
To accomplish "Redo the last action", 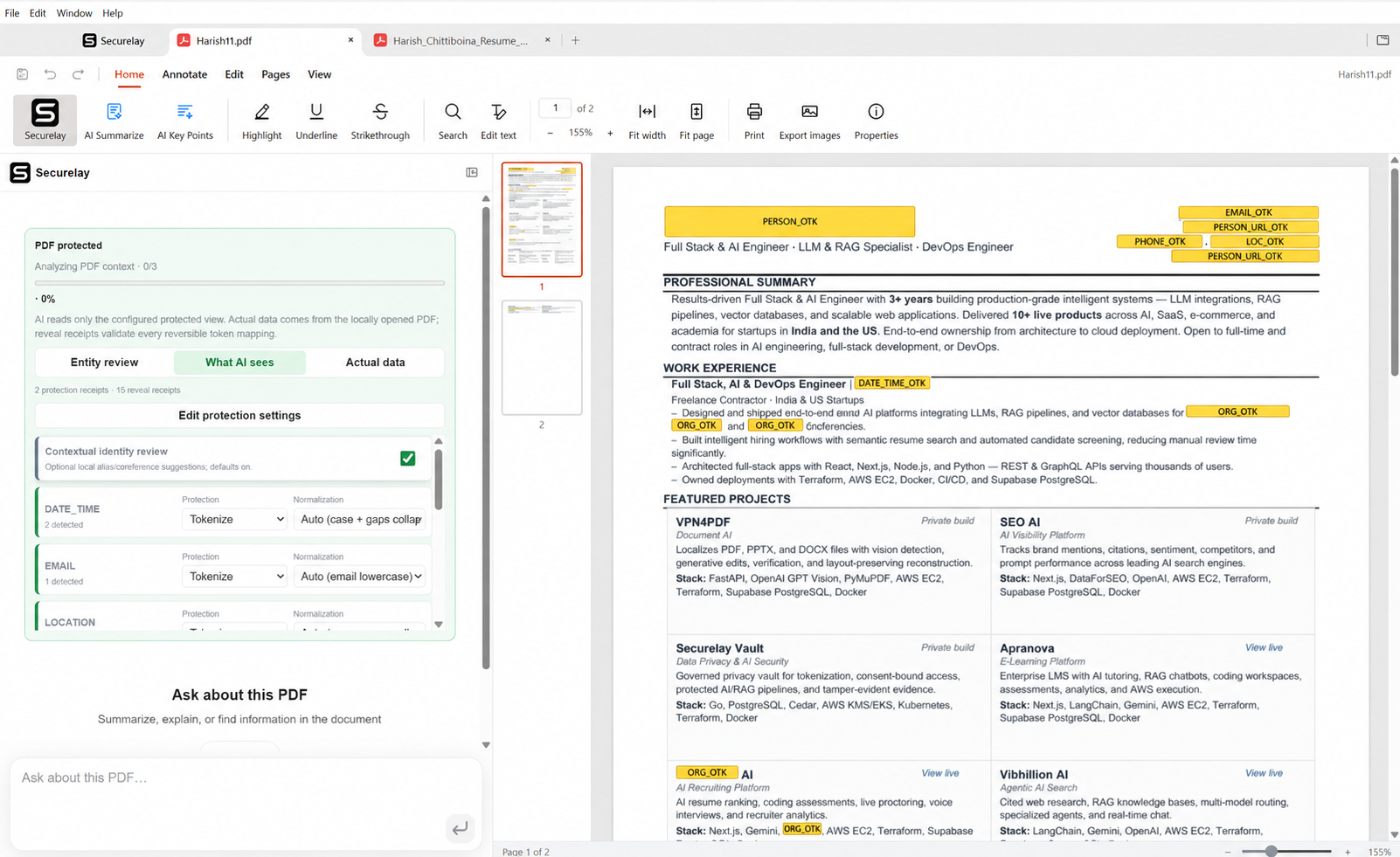I will tap(79, 74).
